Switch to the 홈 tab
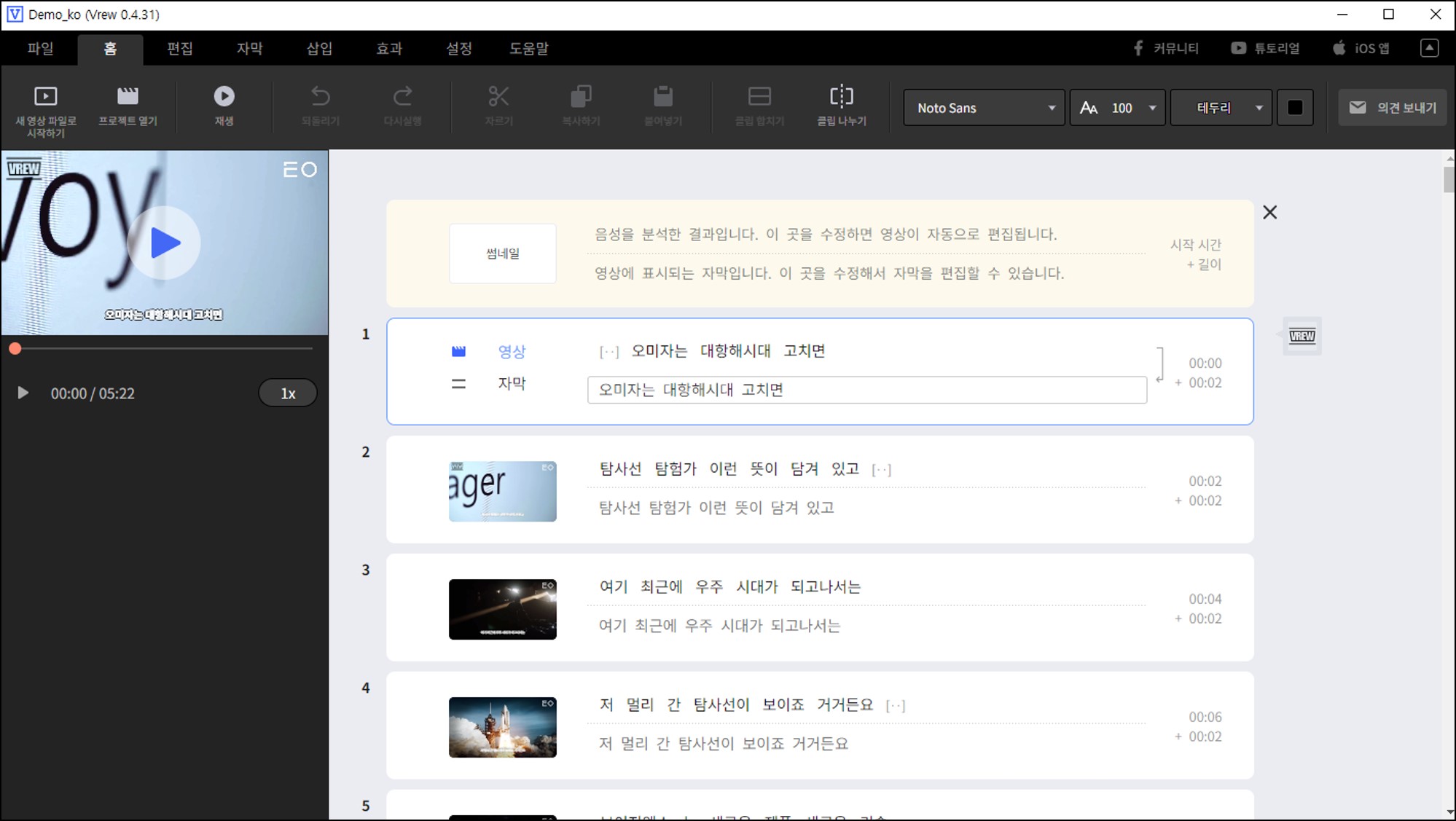 pyautogui.click(x=109, y=48)
